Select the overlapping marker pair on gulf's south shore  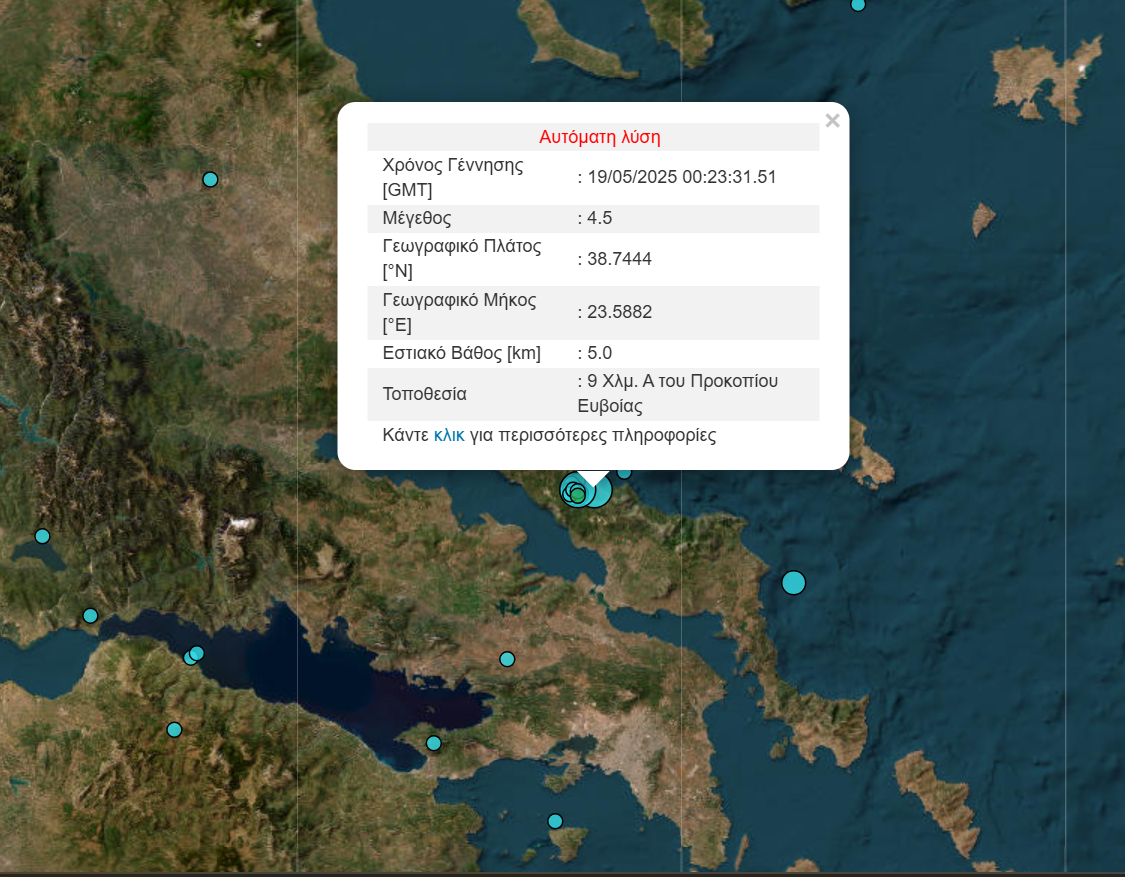[194, 655]
